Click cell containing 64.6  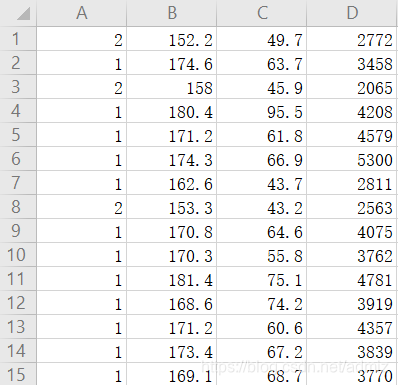(261, 231)
